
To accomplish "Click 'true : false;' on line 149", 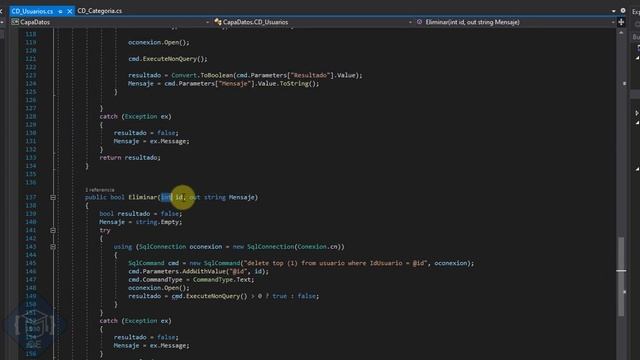I will point(296,296).
